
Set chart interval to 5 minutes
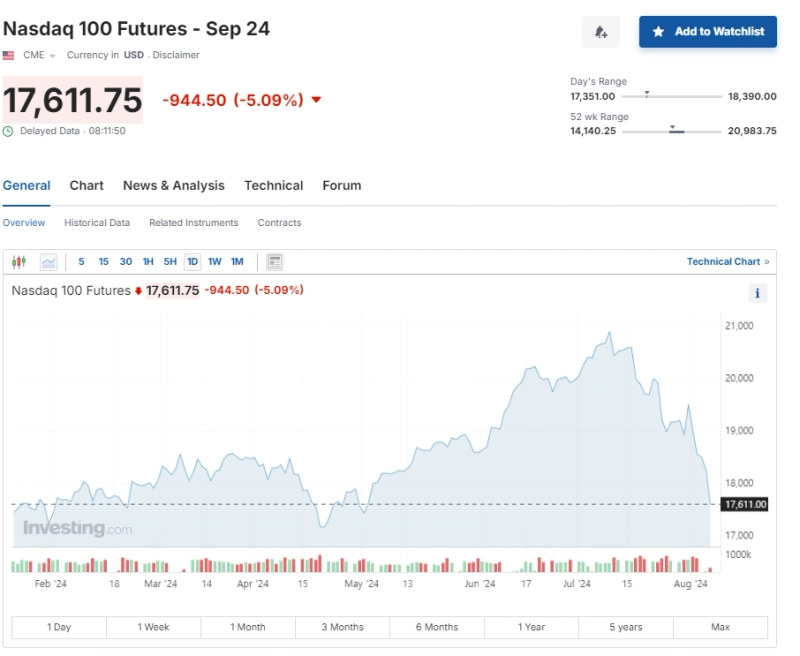click(x=82, y=262)
